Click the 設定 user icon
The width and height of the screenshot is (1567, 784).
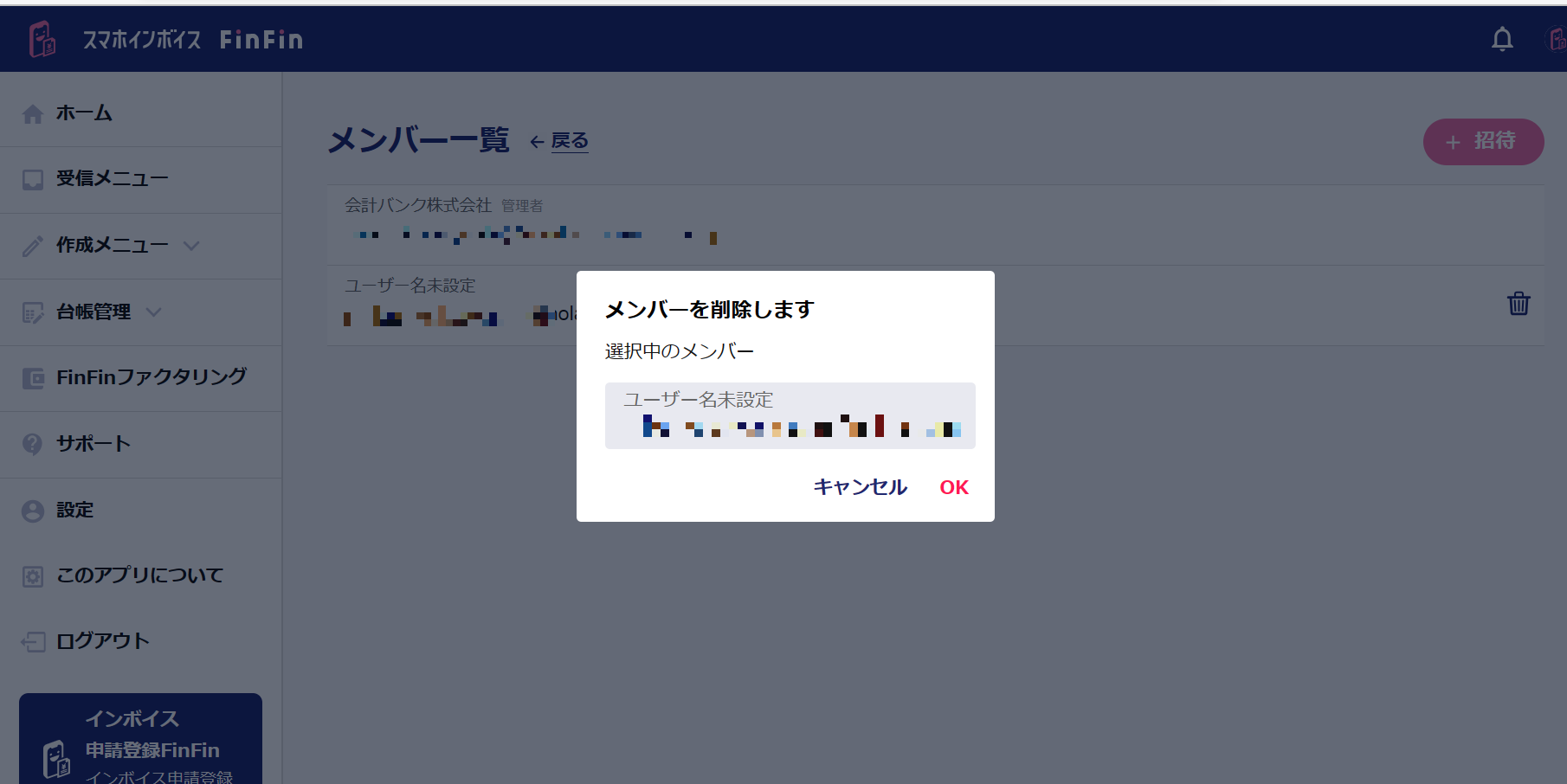[33, 511]
